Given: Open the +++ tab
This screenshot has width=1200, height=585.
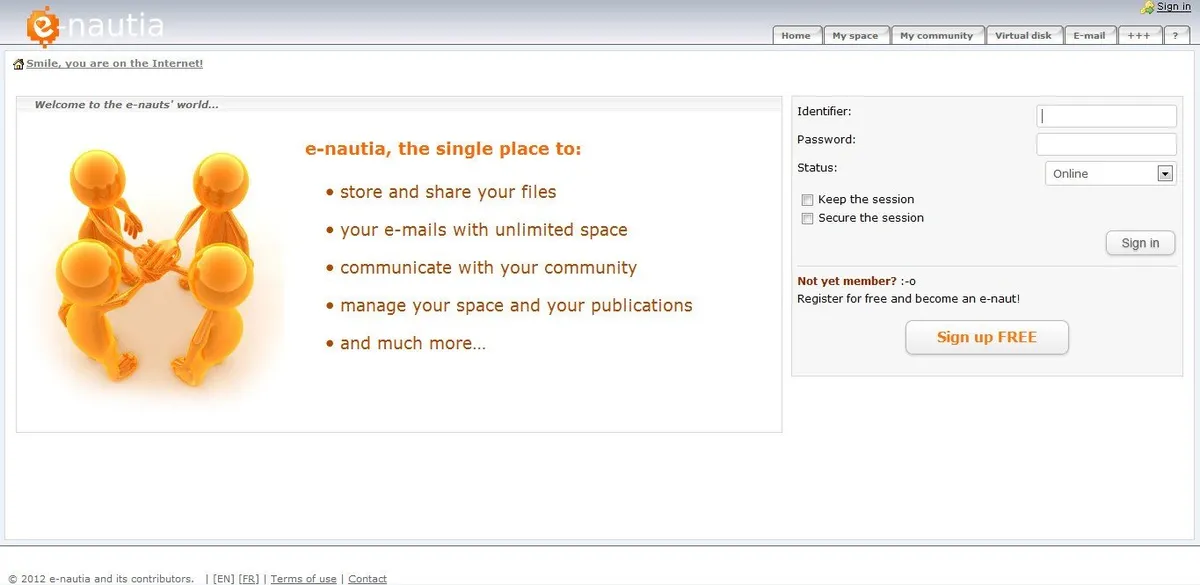Looking at the screenshot, I should pyautogui.click(x=1138, y=35).
